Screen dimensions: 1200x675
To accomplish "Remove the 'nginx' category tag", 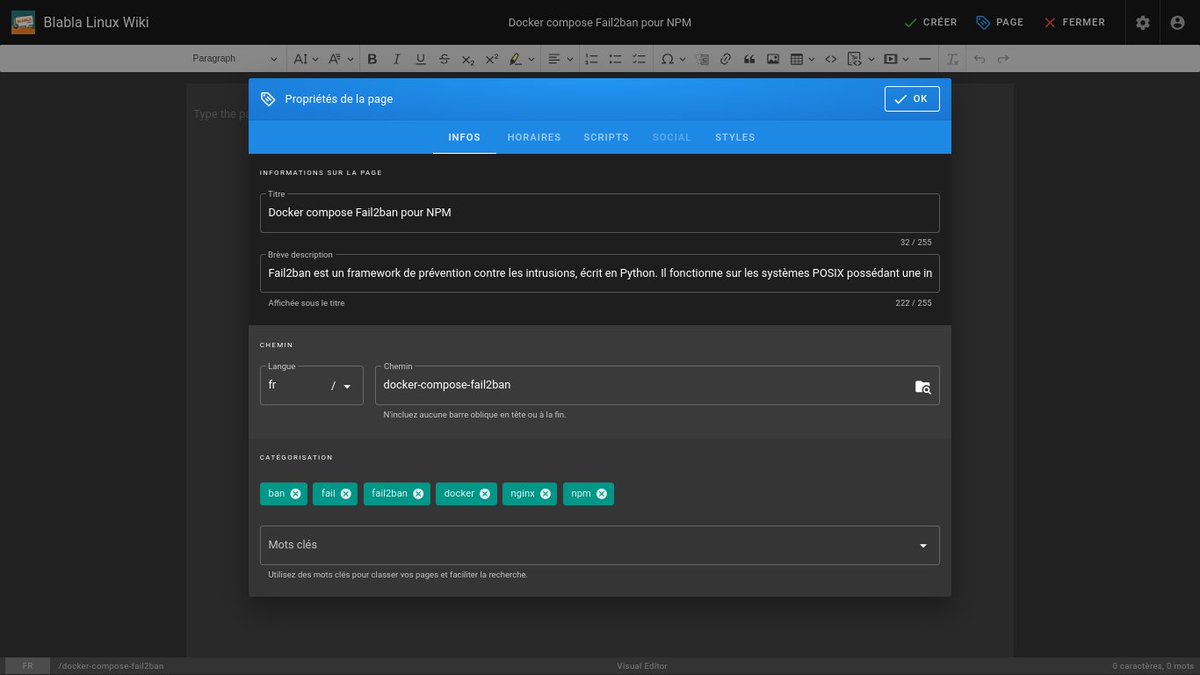I will click(x=548, y=493).
